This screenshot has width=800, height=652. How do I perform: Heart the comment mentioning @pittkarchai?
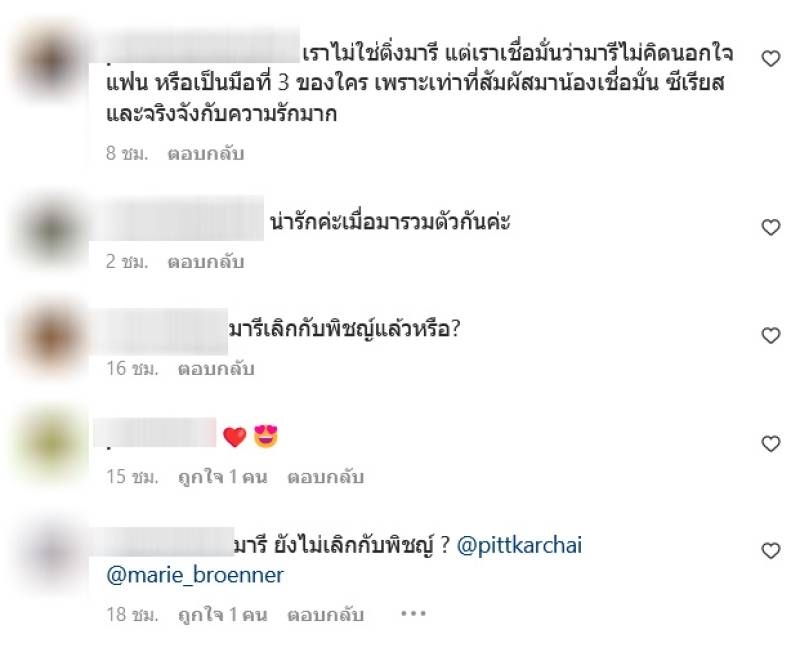770,550
